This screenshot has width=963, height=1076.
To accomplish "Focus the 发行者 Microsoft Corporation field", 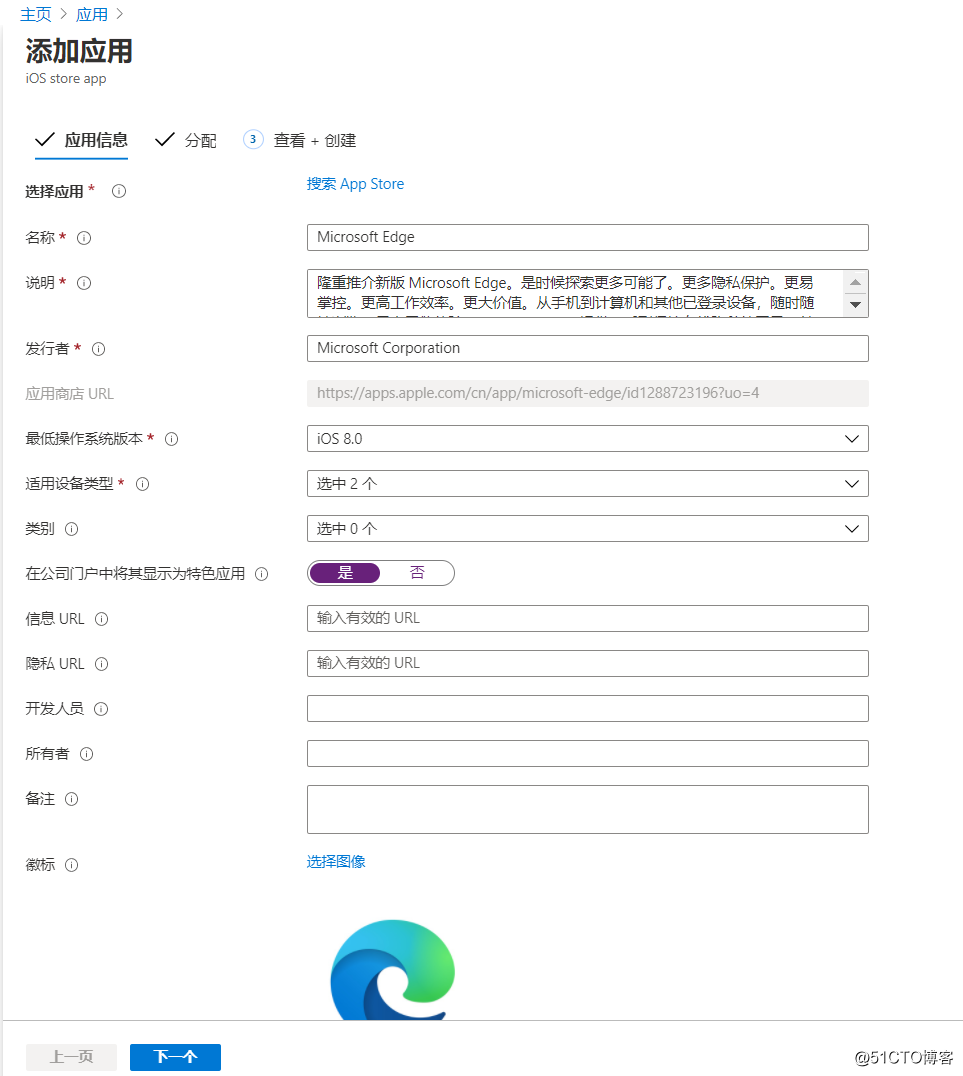I will pyautogui.click(x=588, y=349).
